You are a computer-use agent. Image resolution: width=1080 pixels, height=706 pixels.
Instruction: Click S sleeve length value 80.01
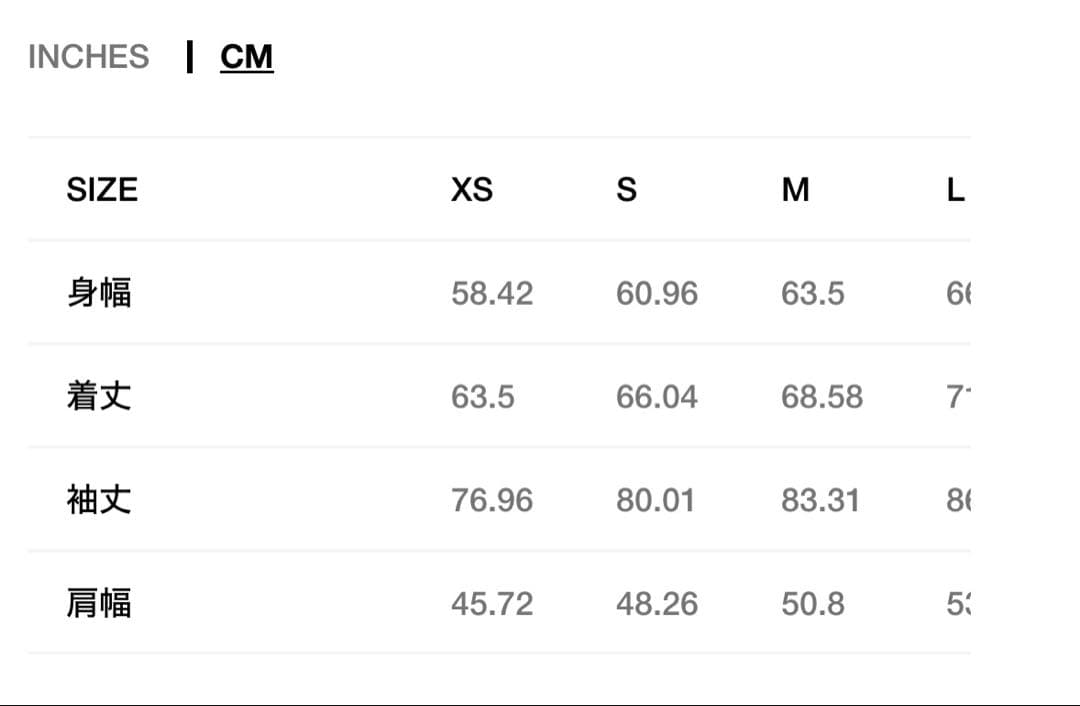[655, 500]
